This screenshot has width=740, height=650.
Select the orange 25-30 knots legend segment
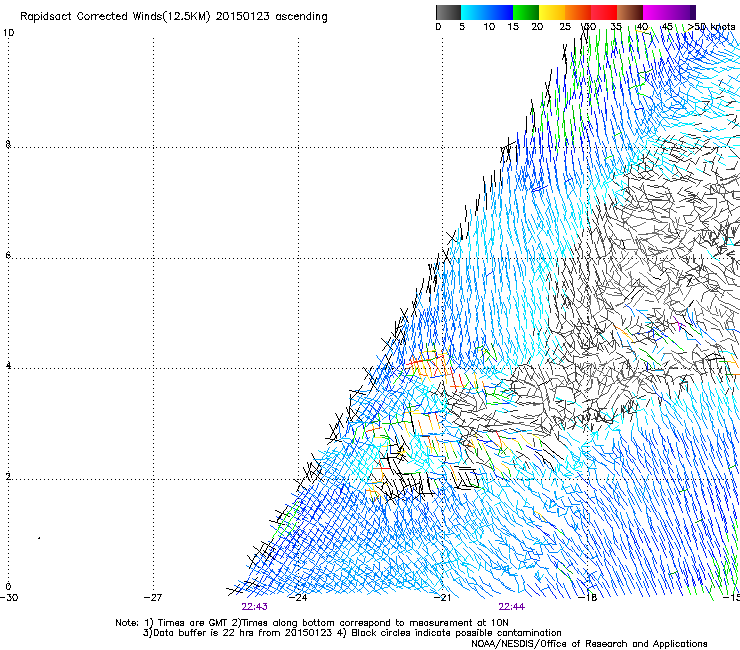click(x=578, y=12)
